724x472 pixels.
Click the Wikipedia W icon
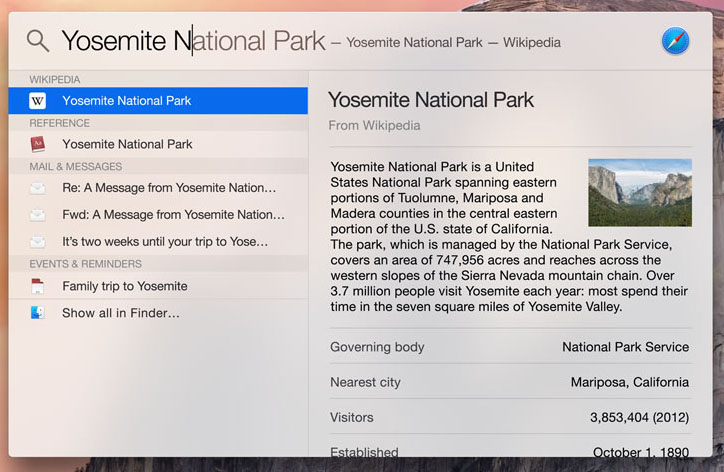pyautogui.click(x=38, y=101)
